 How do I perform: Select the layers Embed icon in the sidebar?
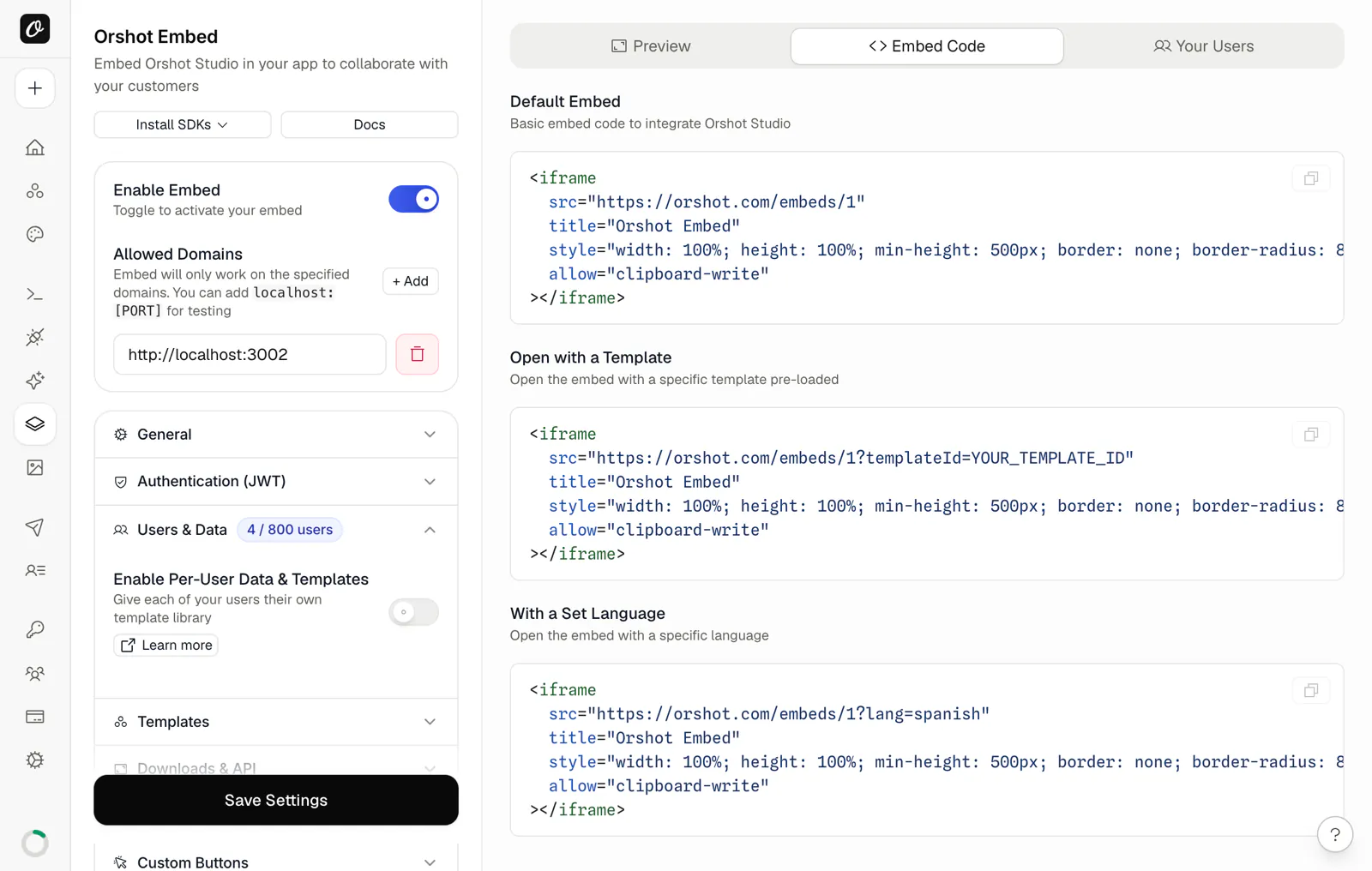(x=35, y=424)
